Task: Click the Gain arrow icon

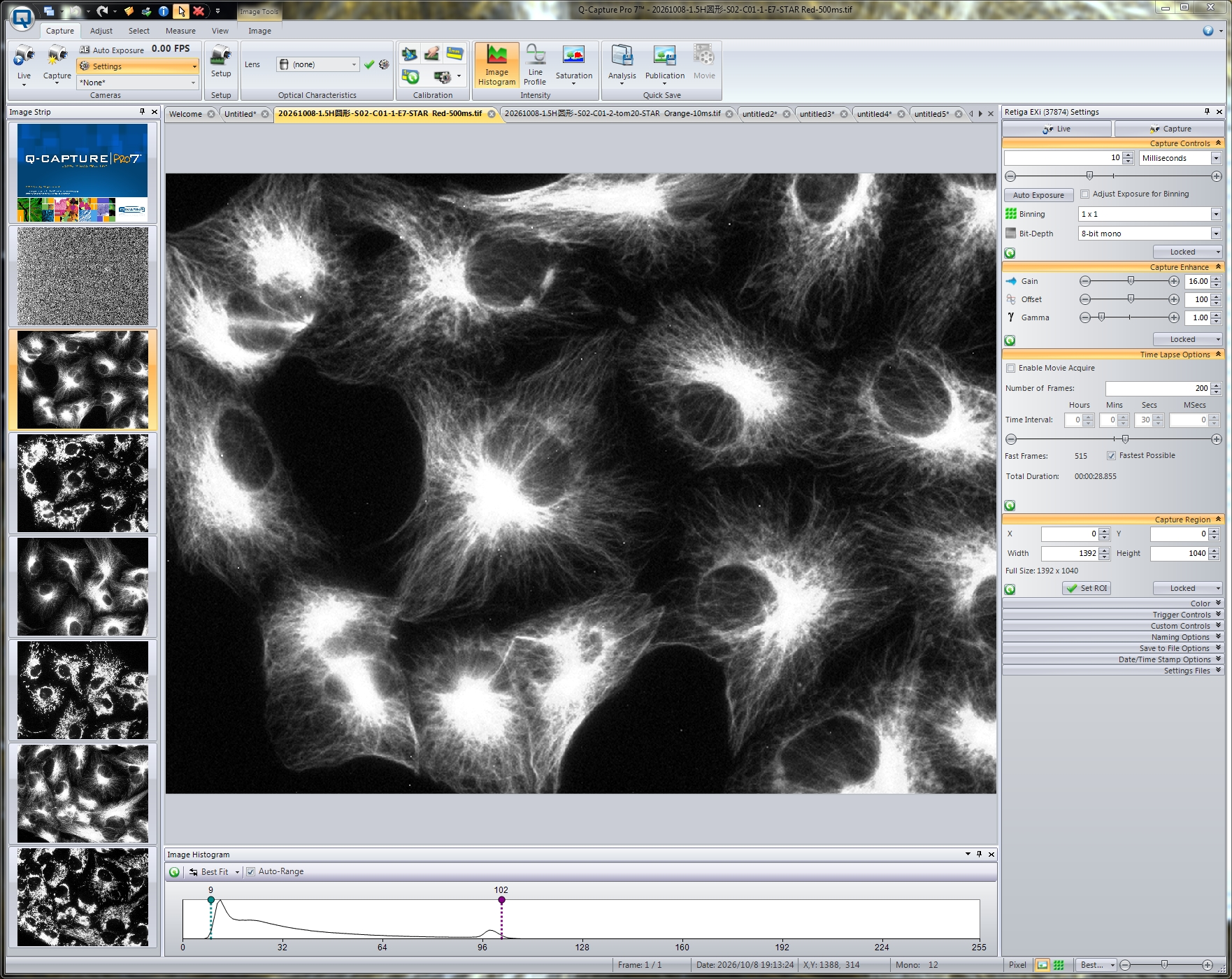Action: tap(1011, 281)
